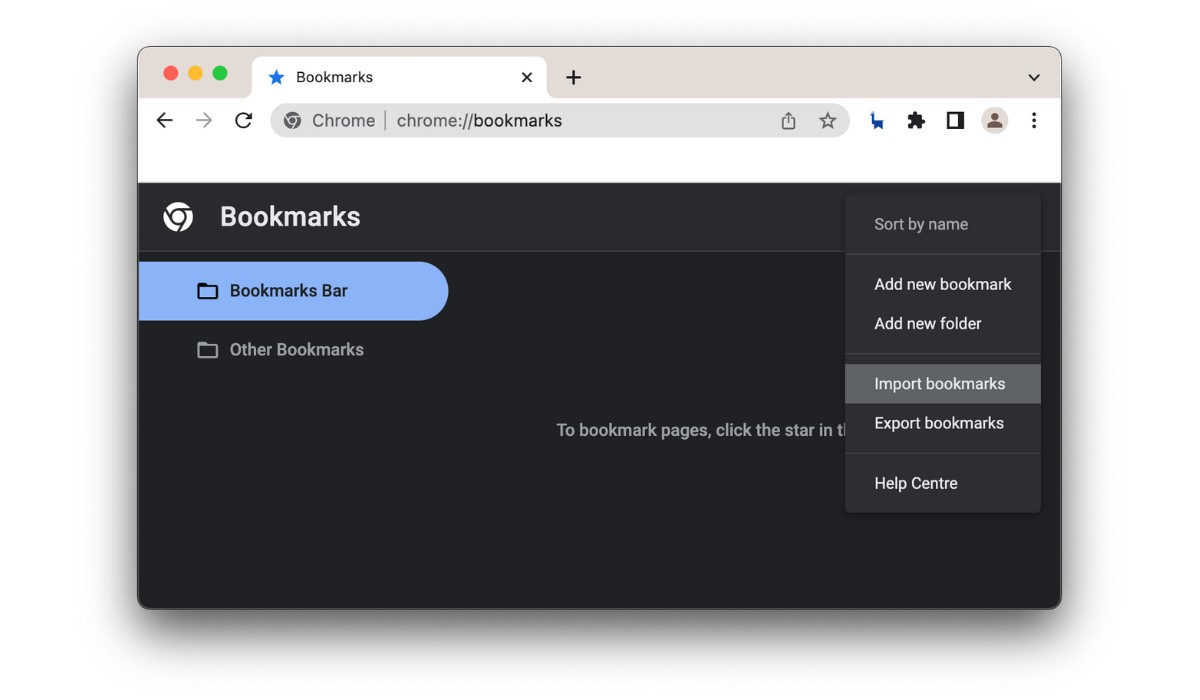
Task: Click the yellow minimize window button
Action: click(x=195, y=73)
